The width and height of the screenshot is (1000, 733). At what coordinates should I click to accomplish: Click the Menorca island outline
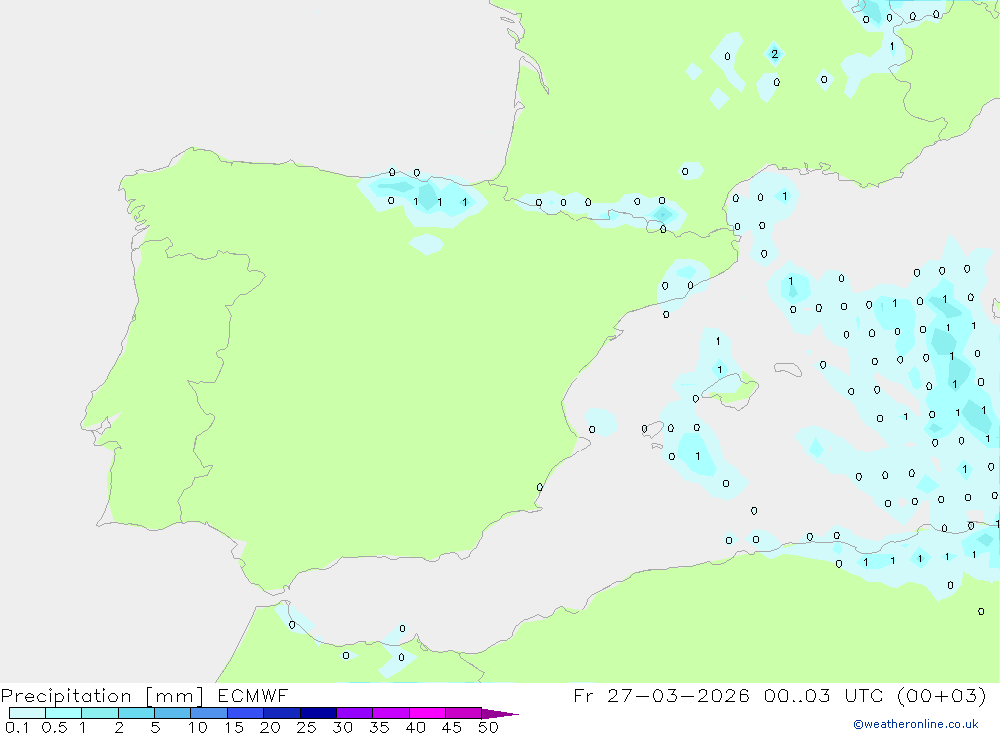788,370
